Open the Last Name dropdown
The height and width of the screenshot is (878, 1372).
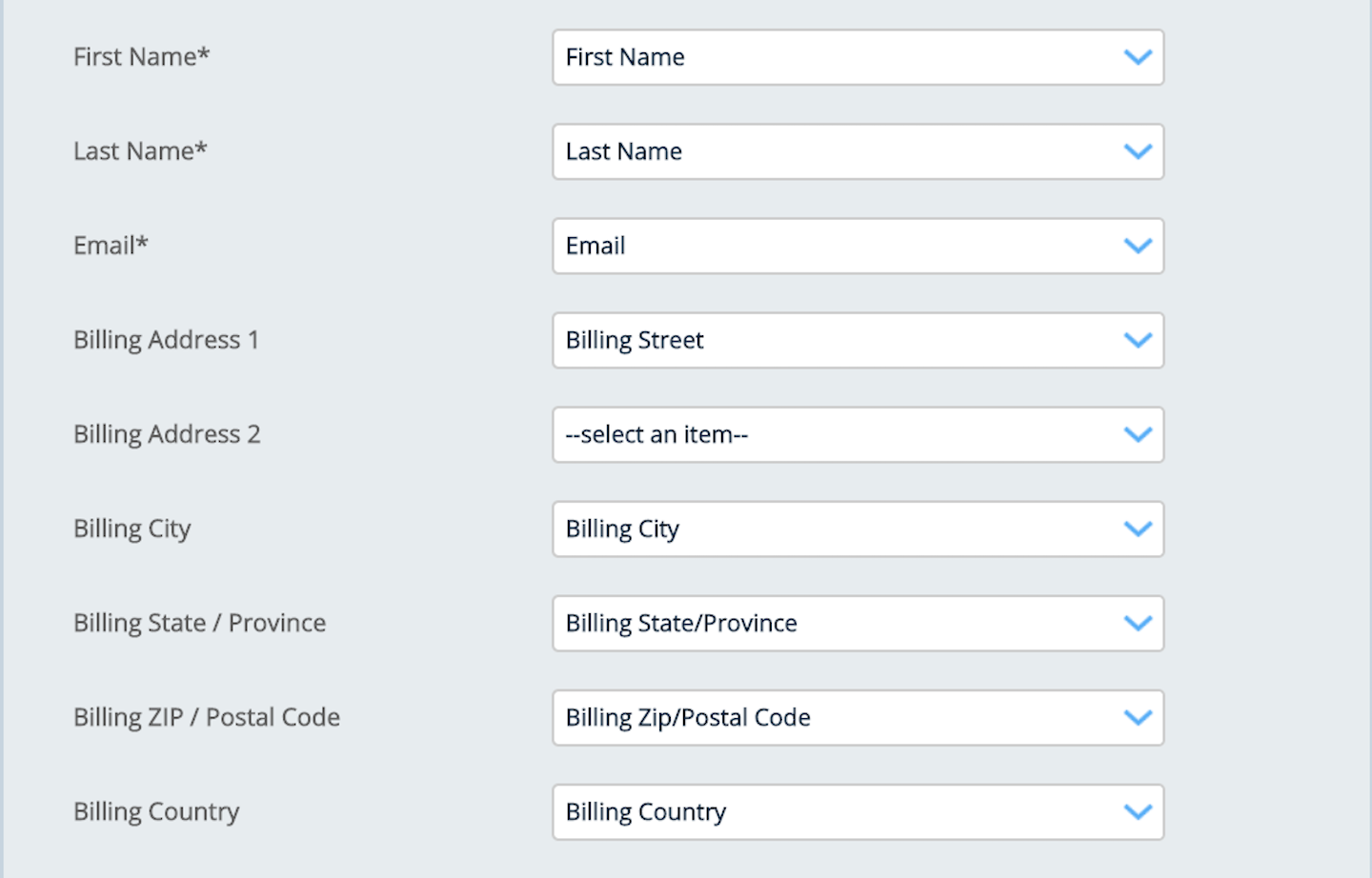857,151
